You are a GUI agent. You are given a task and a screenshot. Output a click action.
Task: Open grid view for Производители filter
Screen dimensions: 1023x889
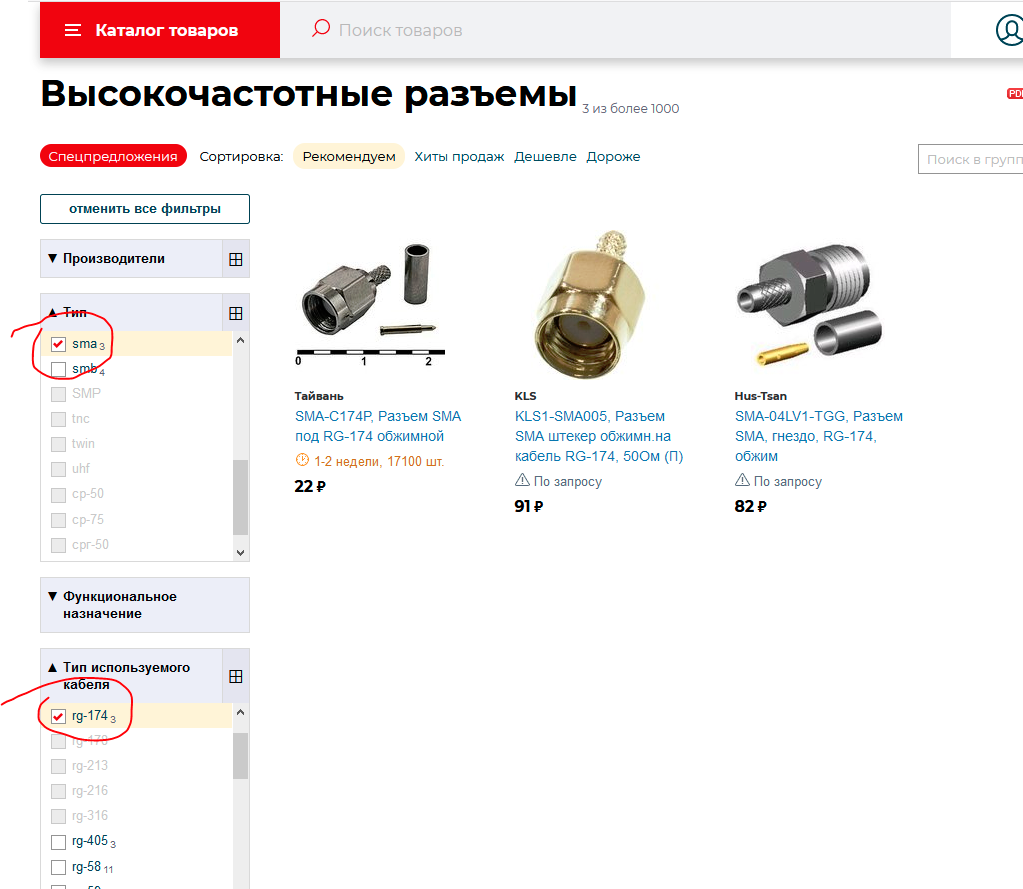236,259
